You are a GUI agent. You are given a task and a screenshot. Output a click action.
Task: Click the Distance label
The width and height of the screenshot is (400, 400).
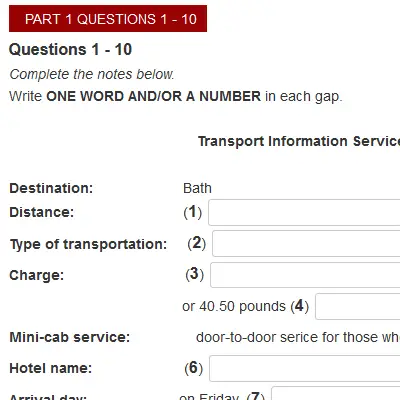42,212
